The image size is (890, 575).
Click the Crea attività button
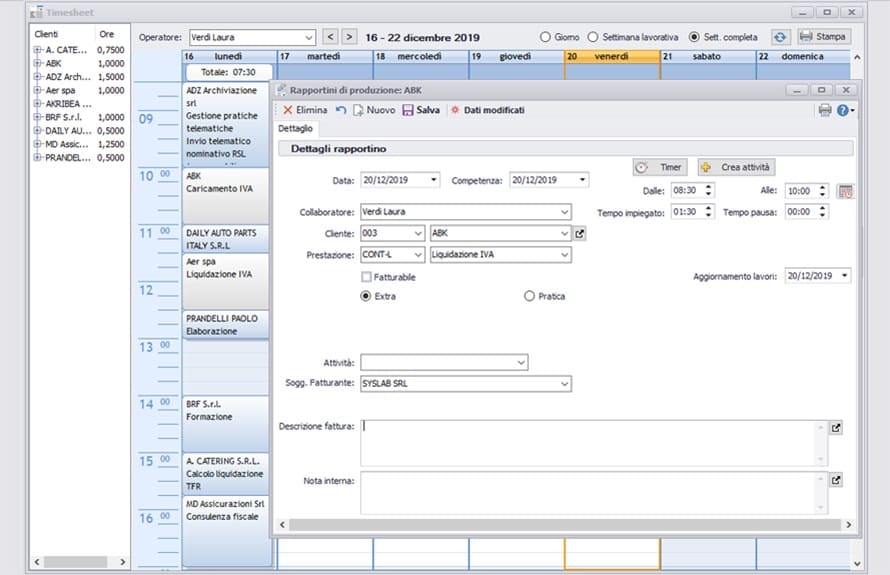pos(737,167)
